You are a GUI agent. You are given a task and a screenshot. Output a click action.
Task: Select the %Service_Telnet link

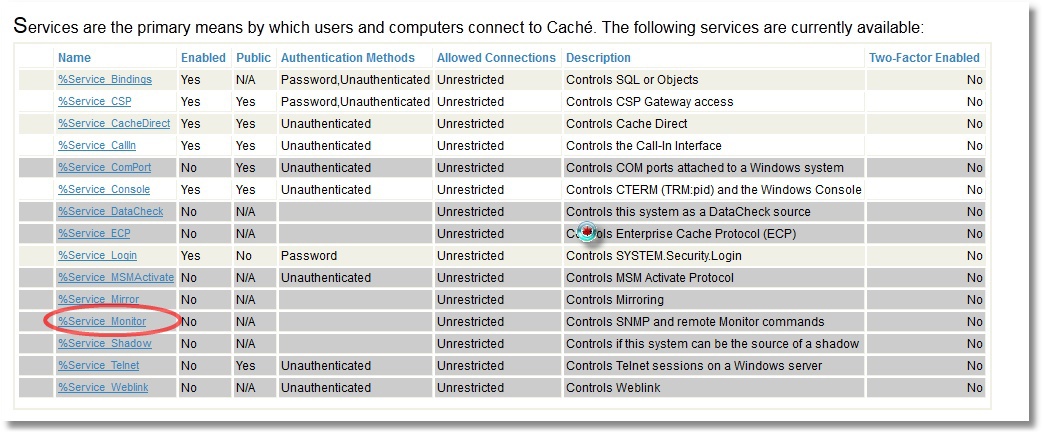98,366
